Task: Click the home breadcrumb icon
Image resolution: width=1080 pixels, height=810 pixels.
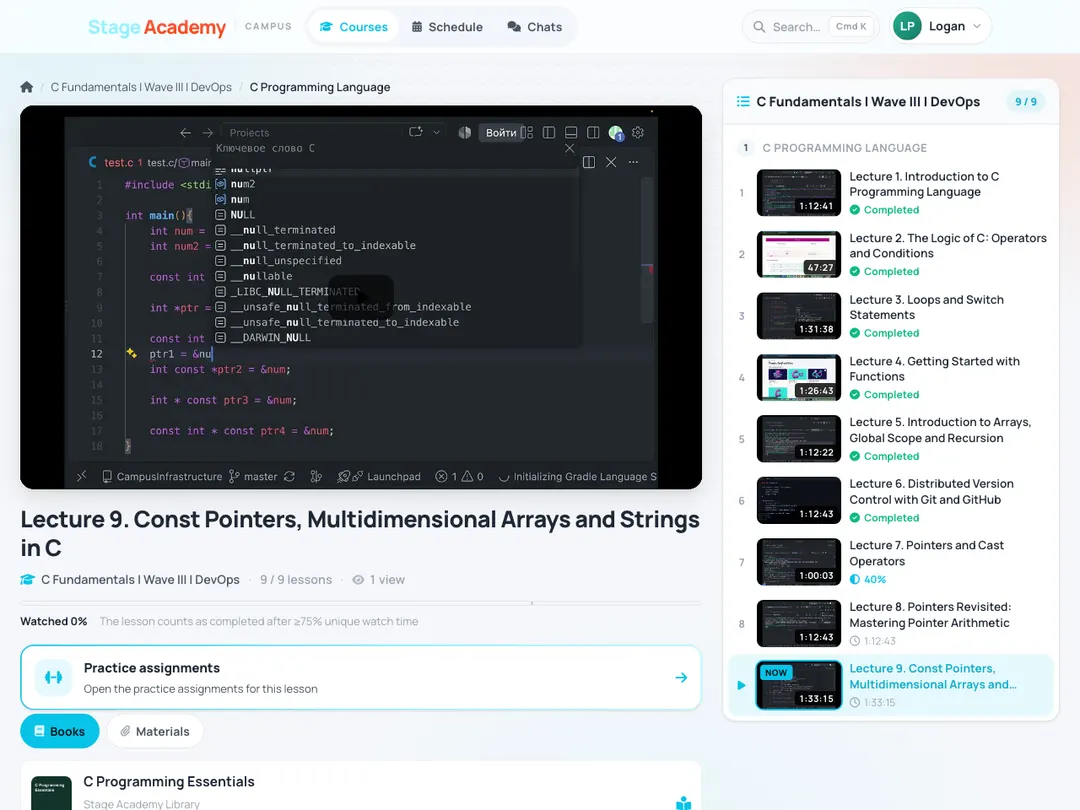Action: click(27, 87)
